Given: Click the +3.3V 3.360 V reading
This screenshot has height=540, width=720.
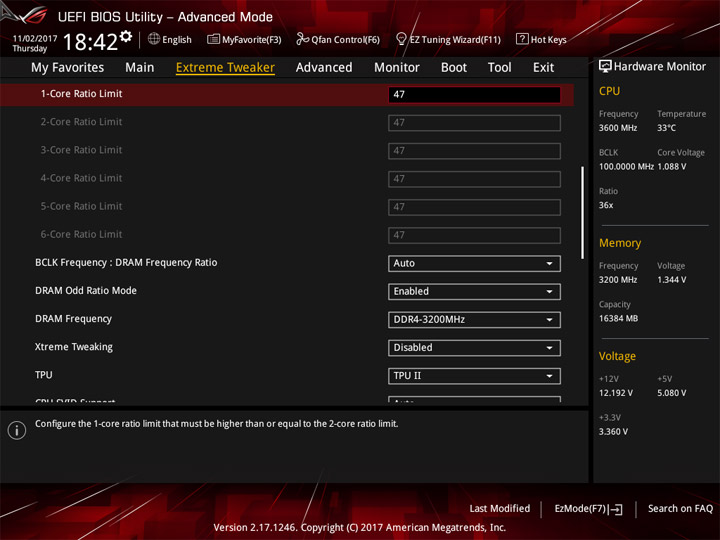Looking at the screenshot, I should click(x=613, y=432).
